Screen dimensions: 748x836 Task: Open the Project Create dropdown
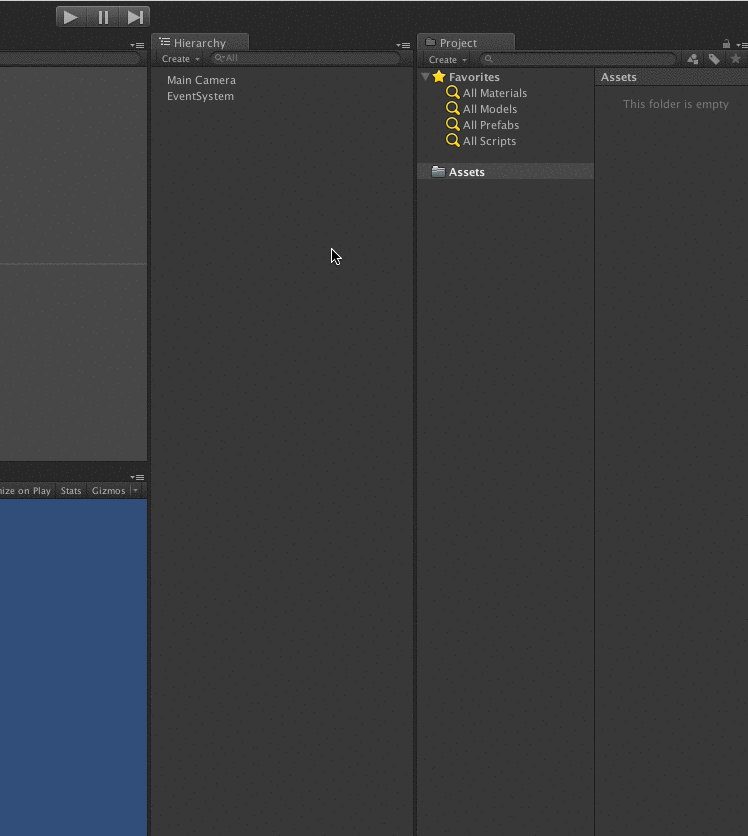(448, 60)
